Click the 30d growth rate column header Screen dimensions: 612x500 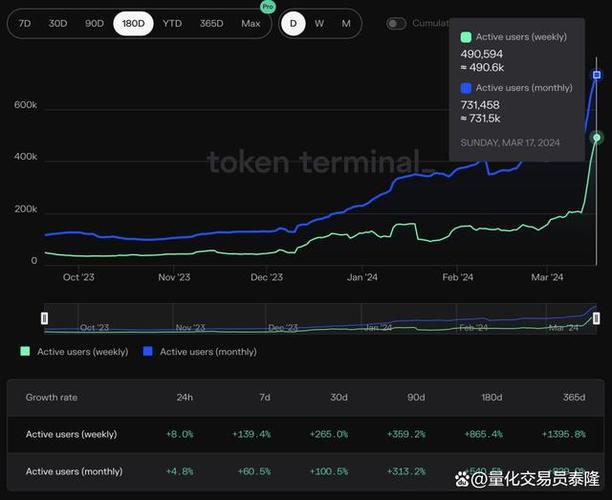pyautogui.click(x=339, y=397)
